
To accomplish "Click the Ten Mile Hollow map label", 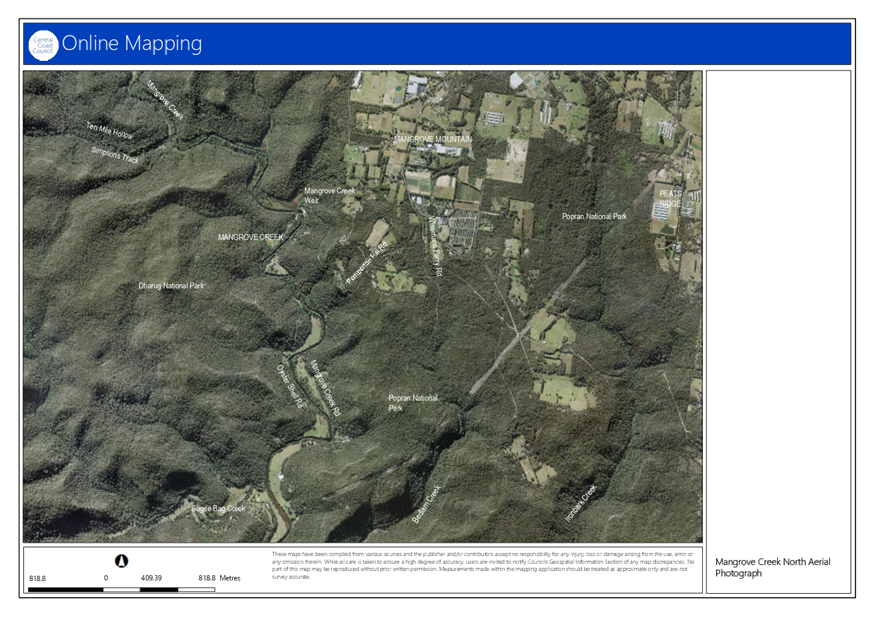I will click(x=110, y=133).
